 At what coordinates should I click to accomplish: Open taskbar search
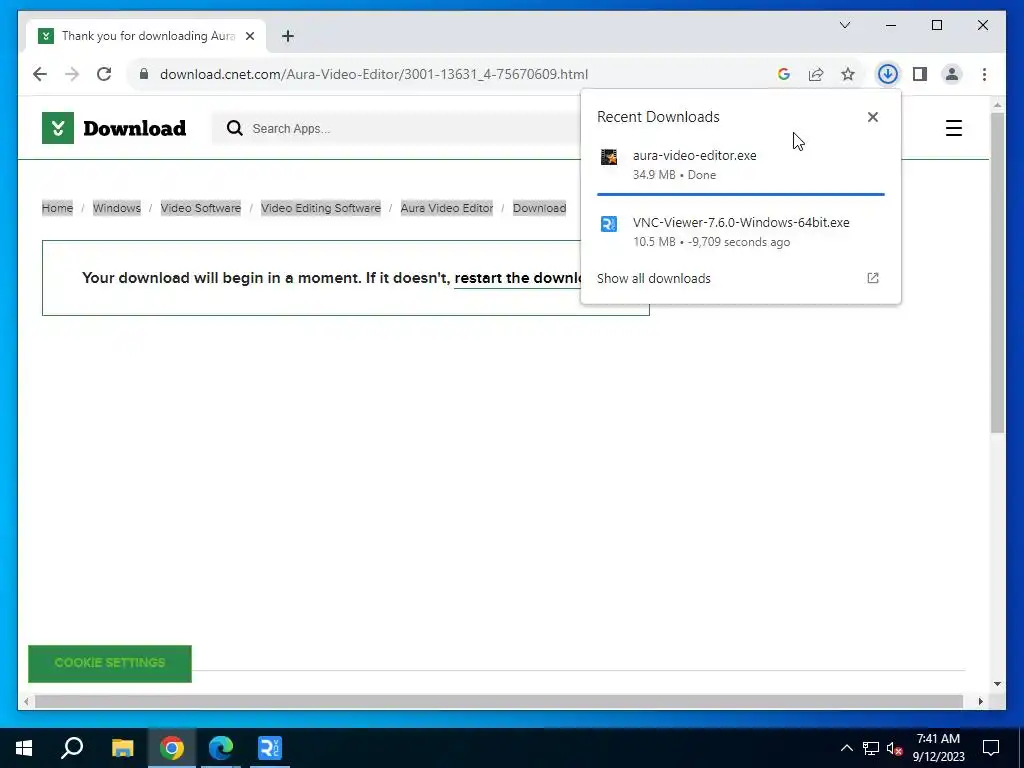point(72,748)
